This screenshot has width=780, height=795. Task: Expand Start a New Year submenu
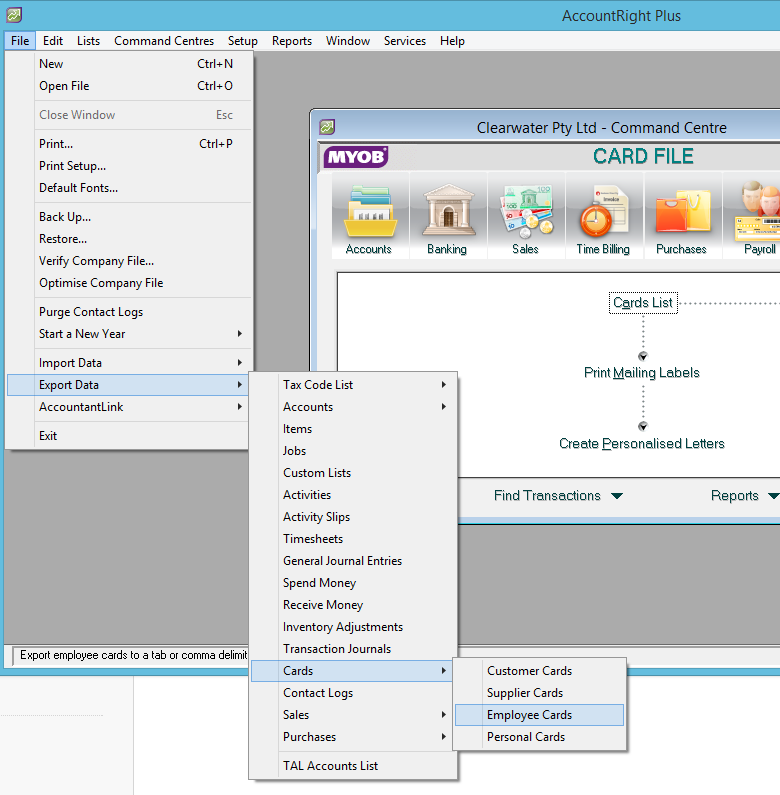(129, 334)
